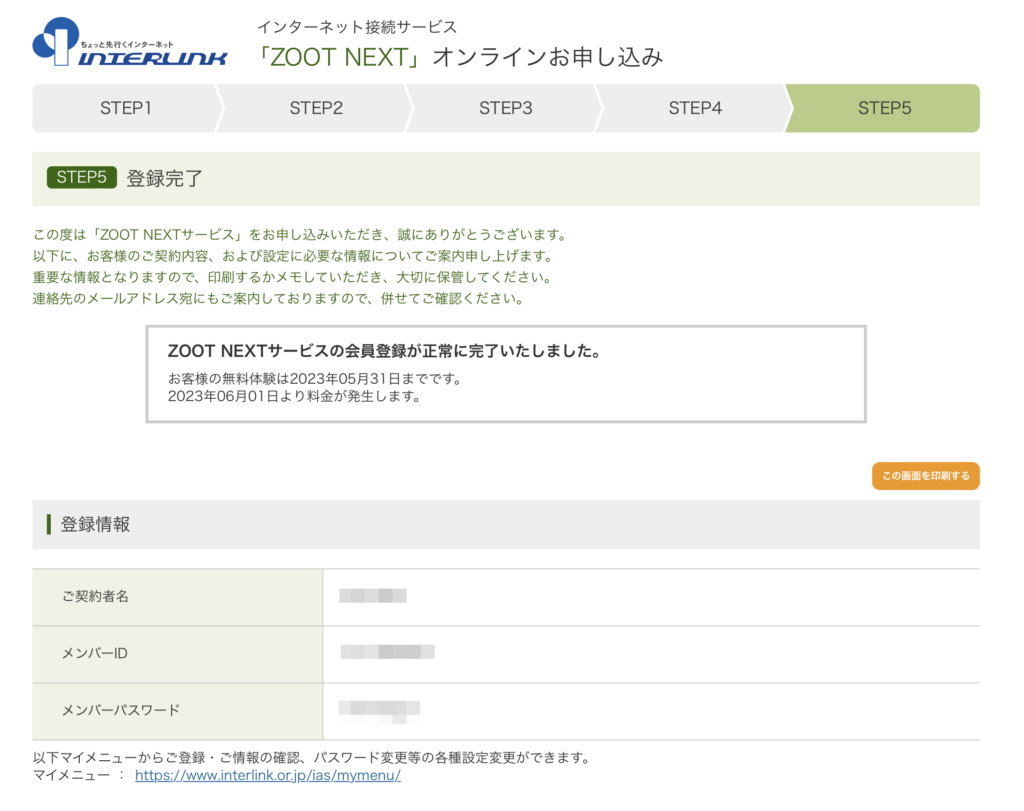Click the Interlink logo
The width and height of the screenshot is (1024, 811).
point(129,42)
